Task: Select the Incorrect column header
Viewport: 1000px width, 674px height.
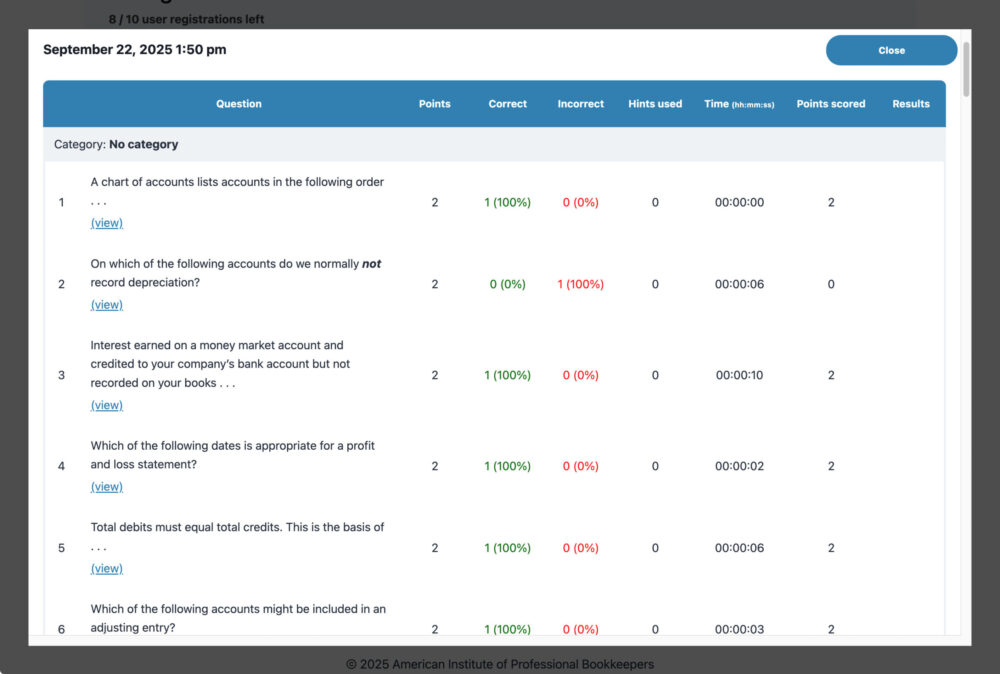Action: click(580, 104)
